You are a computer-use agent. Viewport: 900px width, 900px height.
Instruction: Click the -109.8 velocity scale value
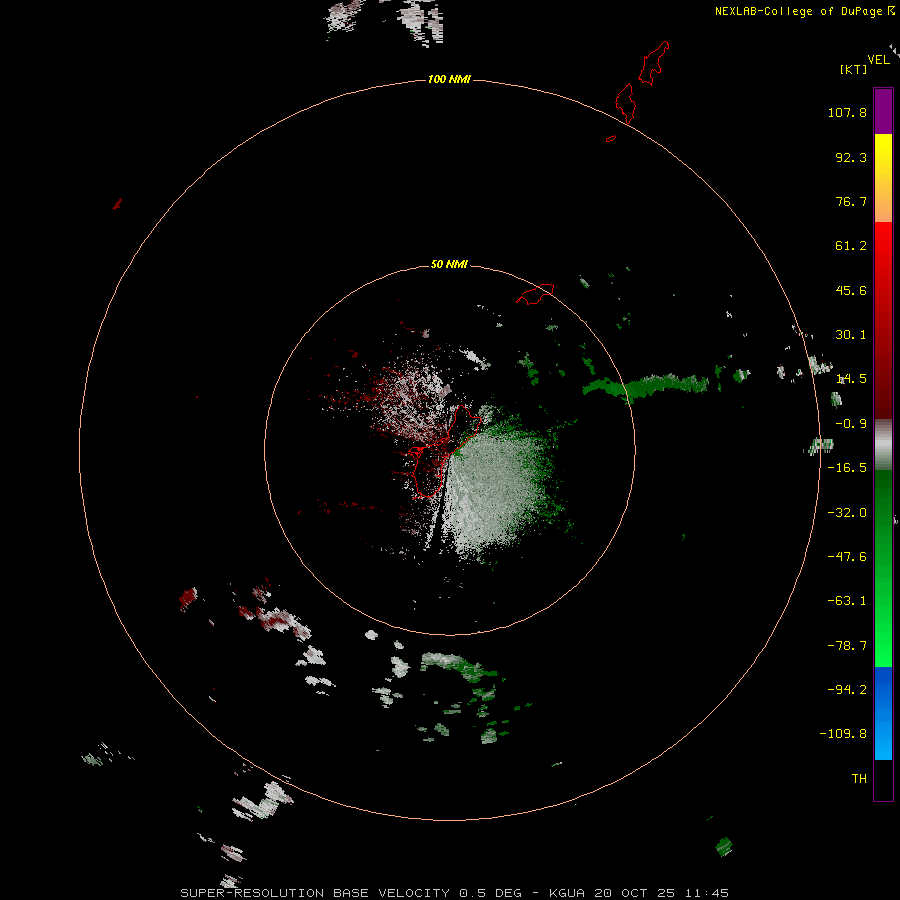pos(843,734)
